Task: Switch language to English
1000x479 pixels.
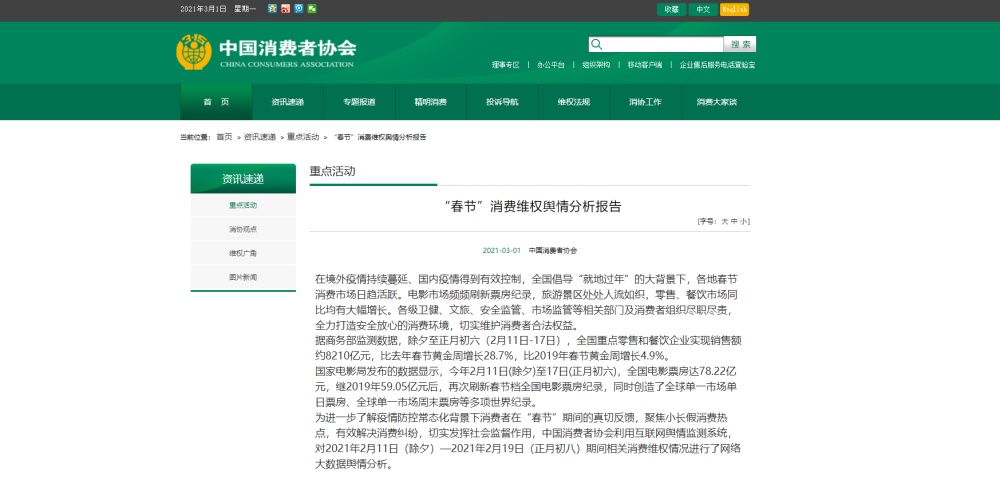Action: point(734,9)
